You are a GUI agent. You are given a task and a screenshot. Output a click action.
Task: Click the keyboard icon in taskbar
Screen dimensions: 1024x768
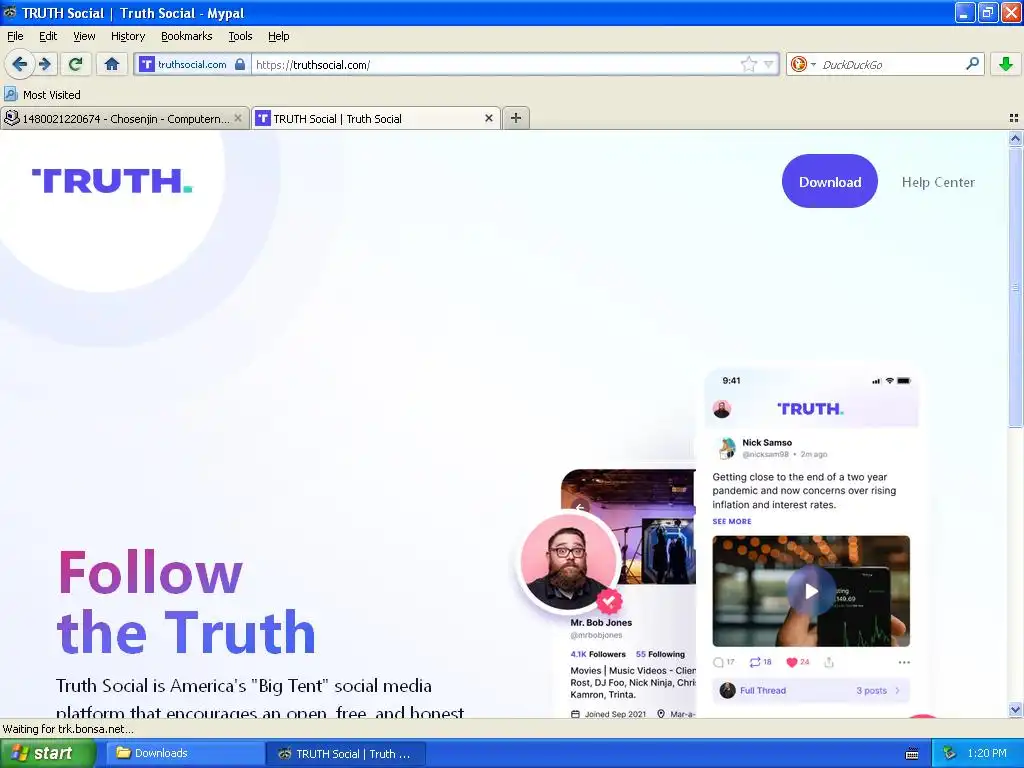912,754
